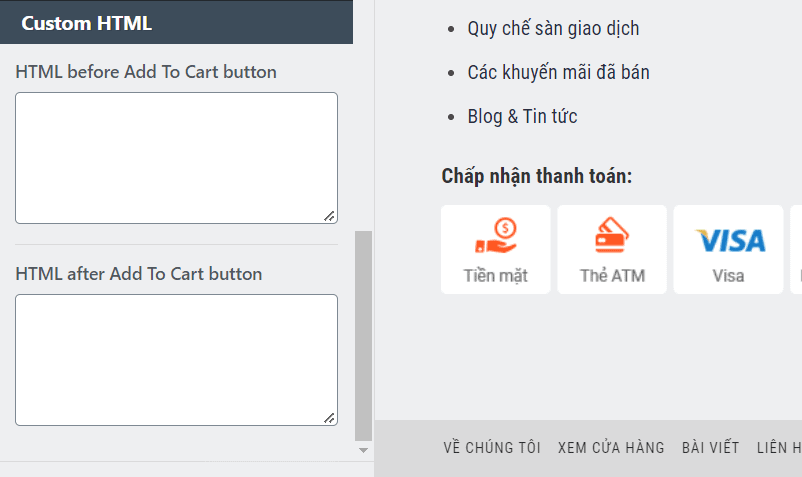802x477 pixels.
Task: Focus the HTML after Add To Cart textarea
Action: [176, 360]
